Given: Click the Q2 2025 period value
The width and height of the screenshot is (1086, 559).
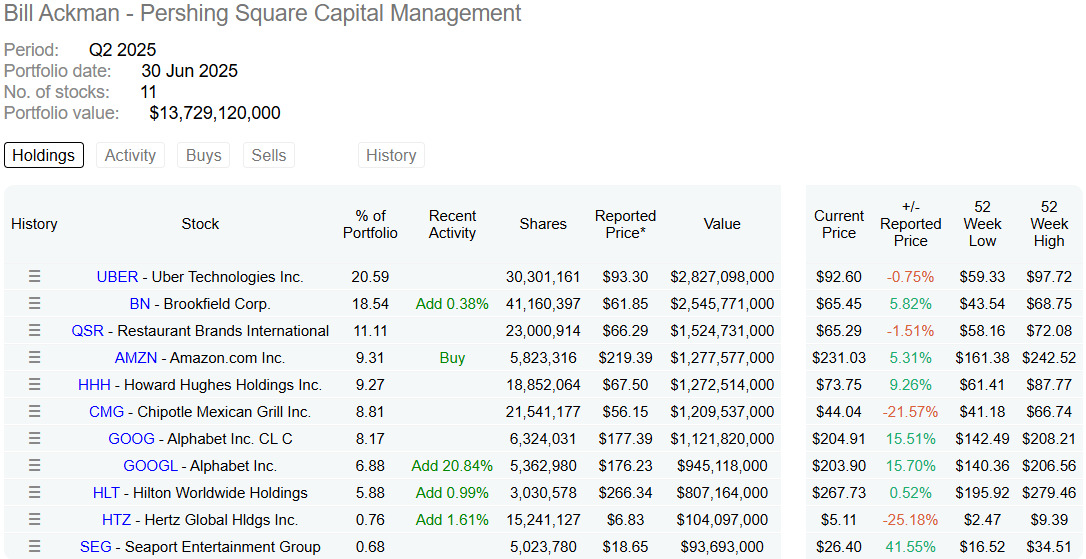Looking at the screenshot, I should (123, 50).
